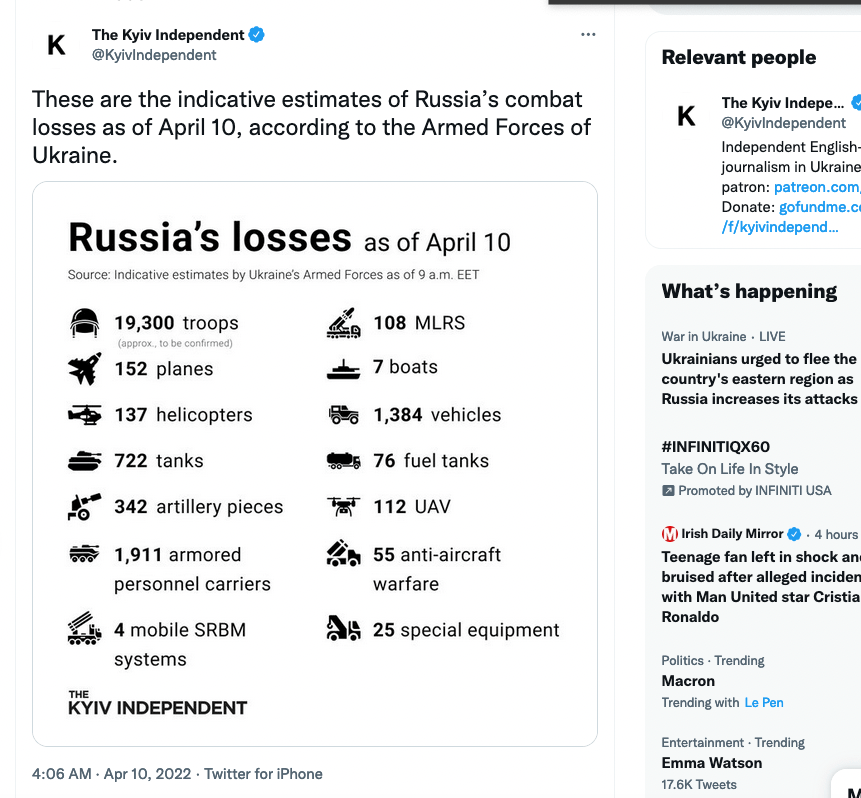861x798 pixels.
Task: Open the Emma Watson trending topic
Action: pyautogui.click(x=711, y=763)
